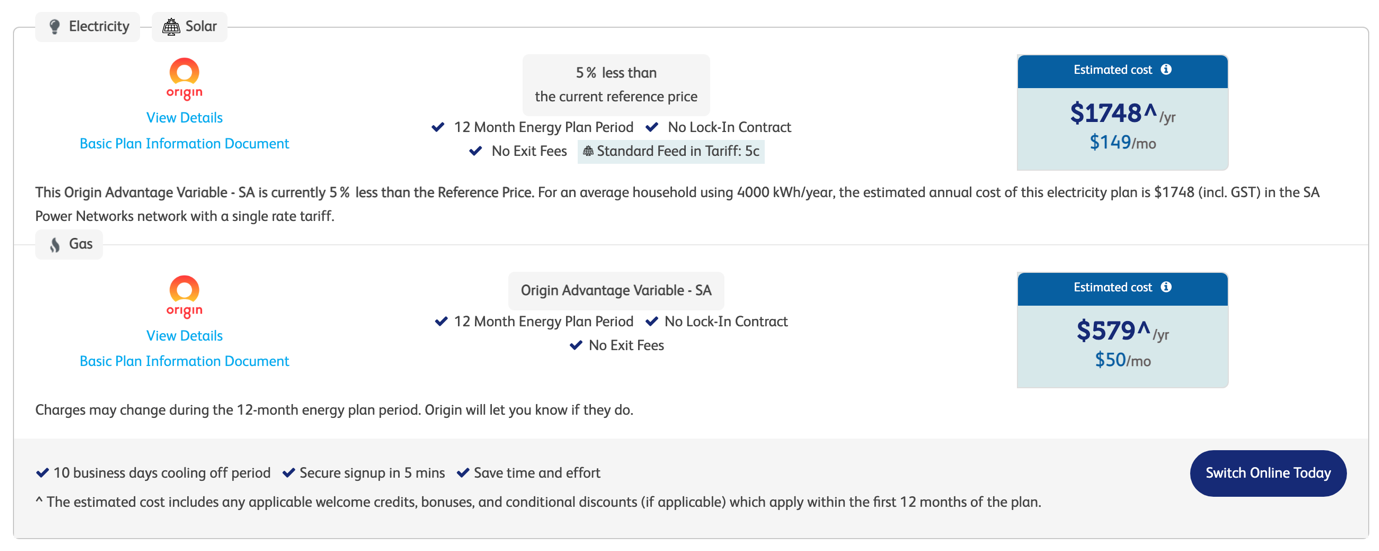Viewport: 1379px width, 551px height.
Task: Click info icon on gas Estimated cost
Action: 1166,287
